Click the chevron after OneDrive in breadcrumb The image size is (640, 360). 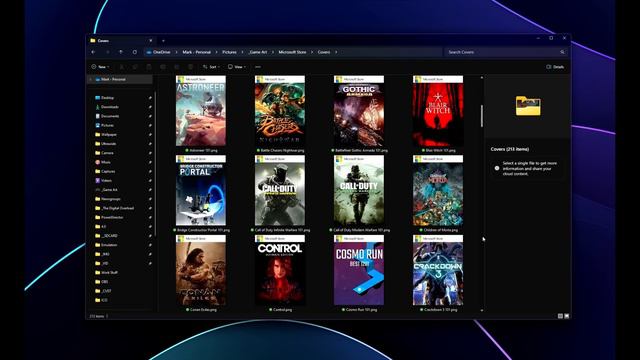coord(176,52)
